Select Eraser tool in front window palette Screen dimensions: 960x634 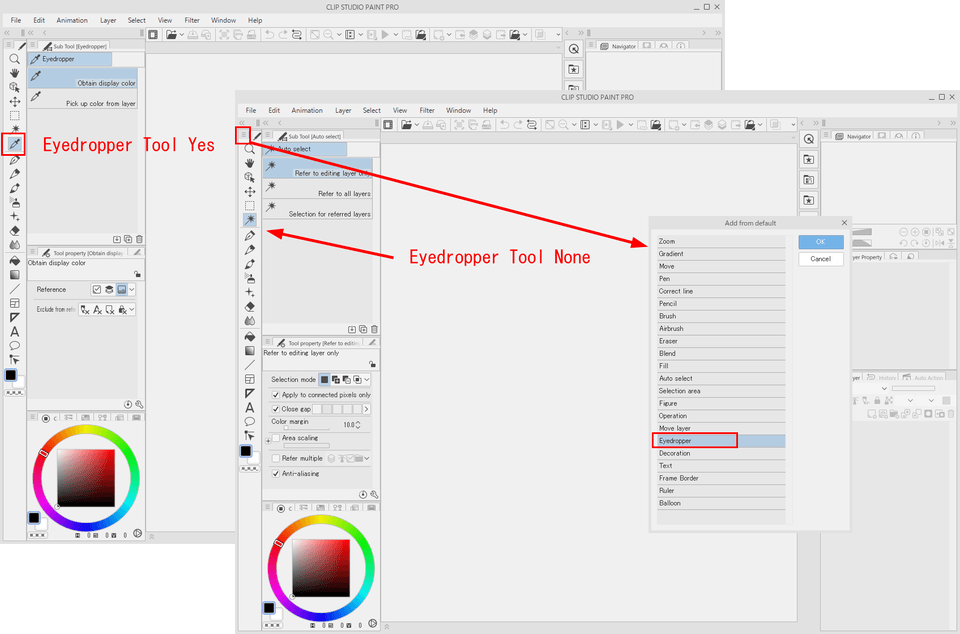tap(249, 307)
